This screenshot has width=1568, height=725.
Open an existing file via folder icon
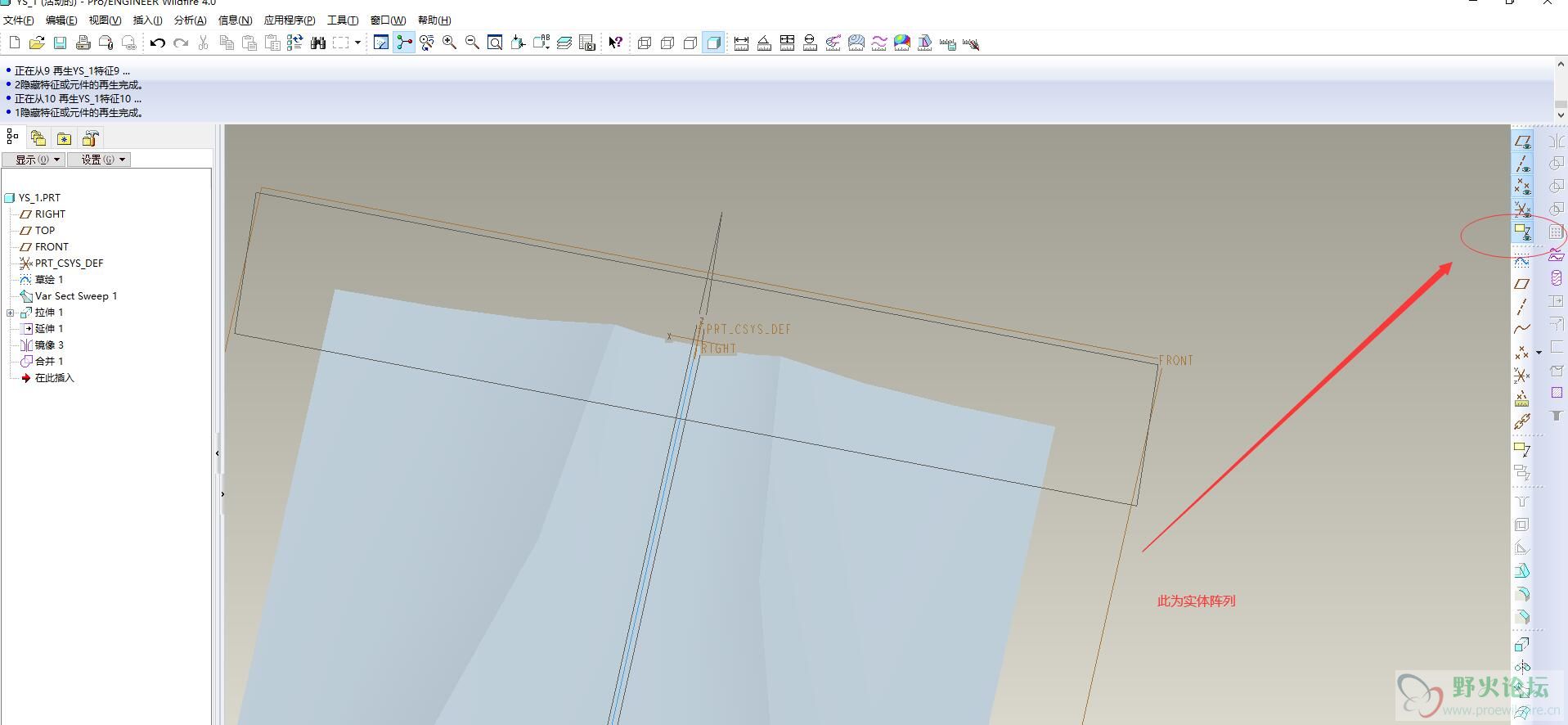click(37, 43)
